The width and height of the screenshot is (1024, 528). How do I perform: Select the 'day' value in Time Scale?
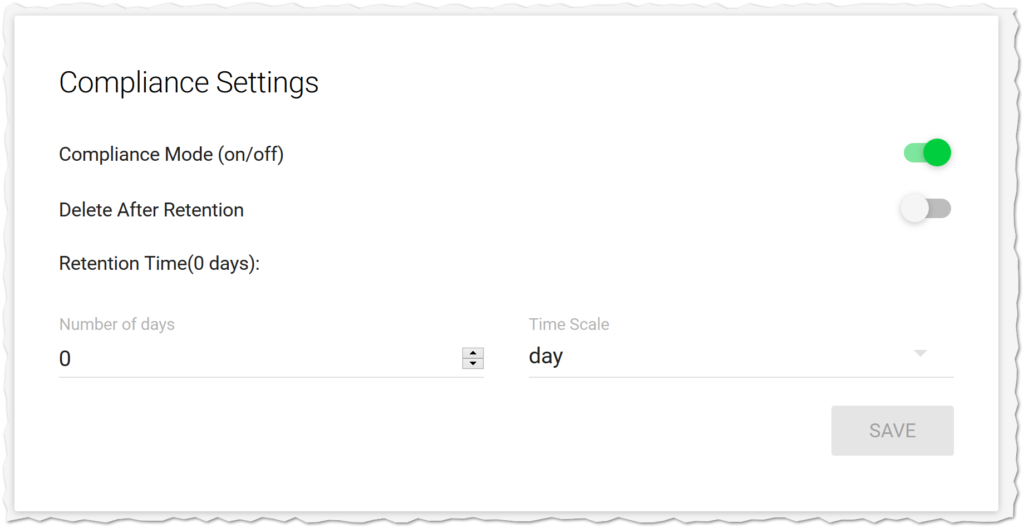click(x=546, y=356)
